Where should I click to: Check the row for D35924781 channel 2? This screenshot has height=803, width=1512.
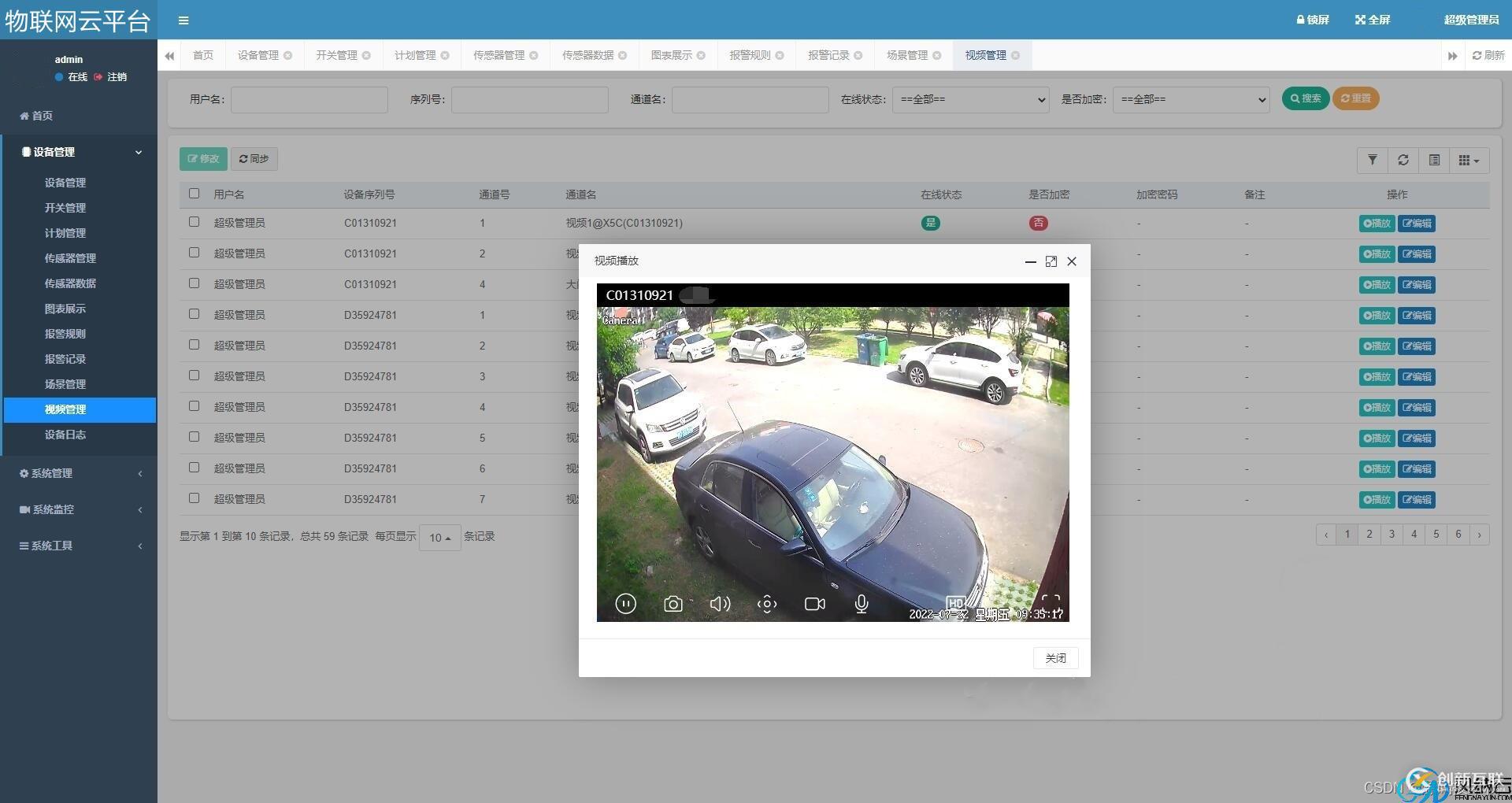coord(195,345)
